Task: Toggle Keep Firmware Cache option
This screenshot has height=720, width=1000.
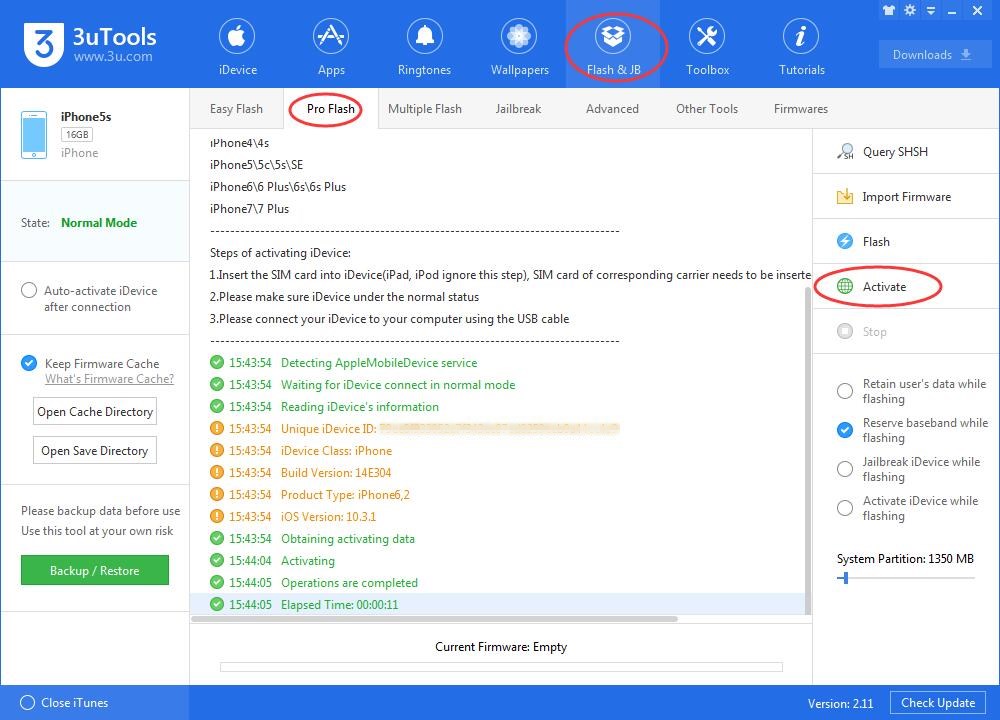Action: tap(29, 364)
